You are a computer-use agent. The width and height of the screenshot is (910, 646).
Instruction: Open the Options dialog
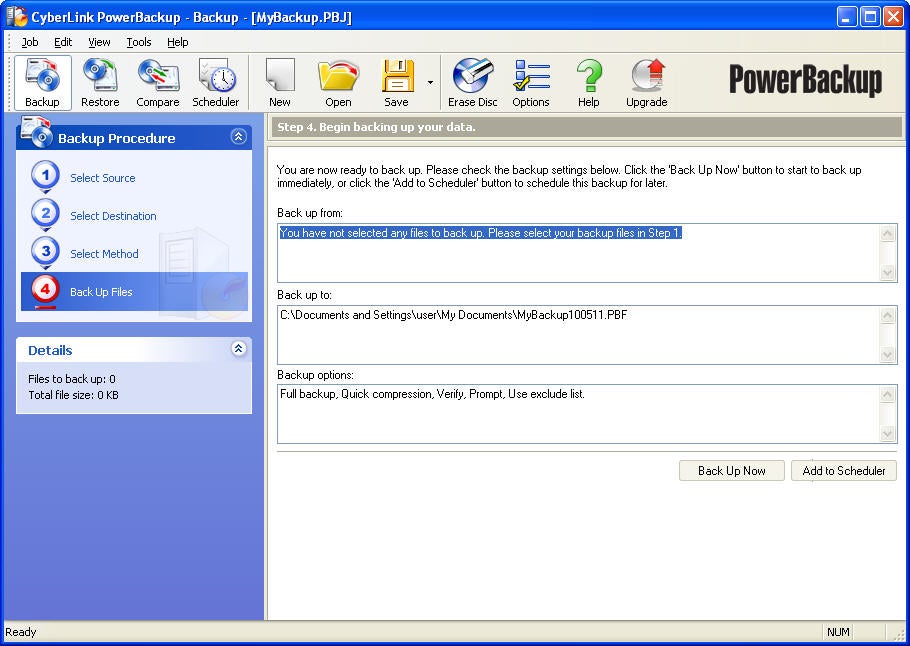pos(530,82)
